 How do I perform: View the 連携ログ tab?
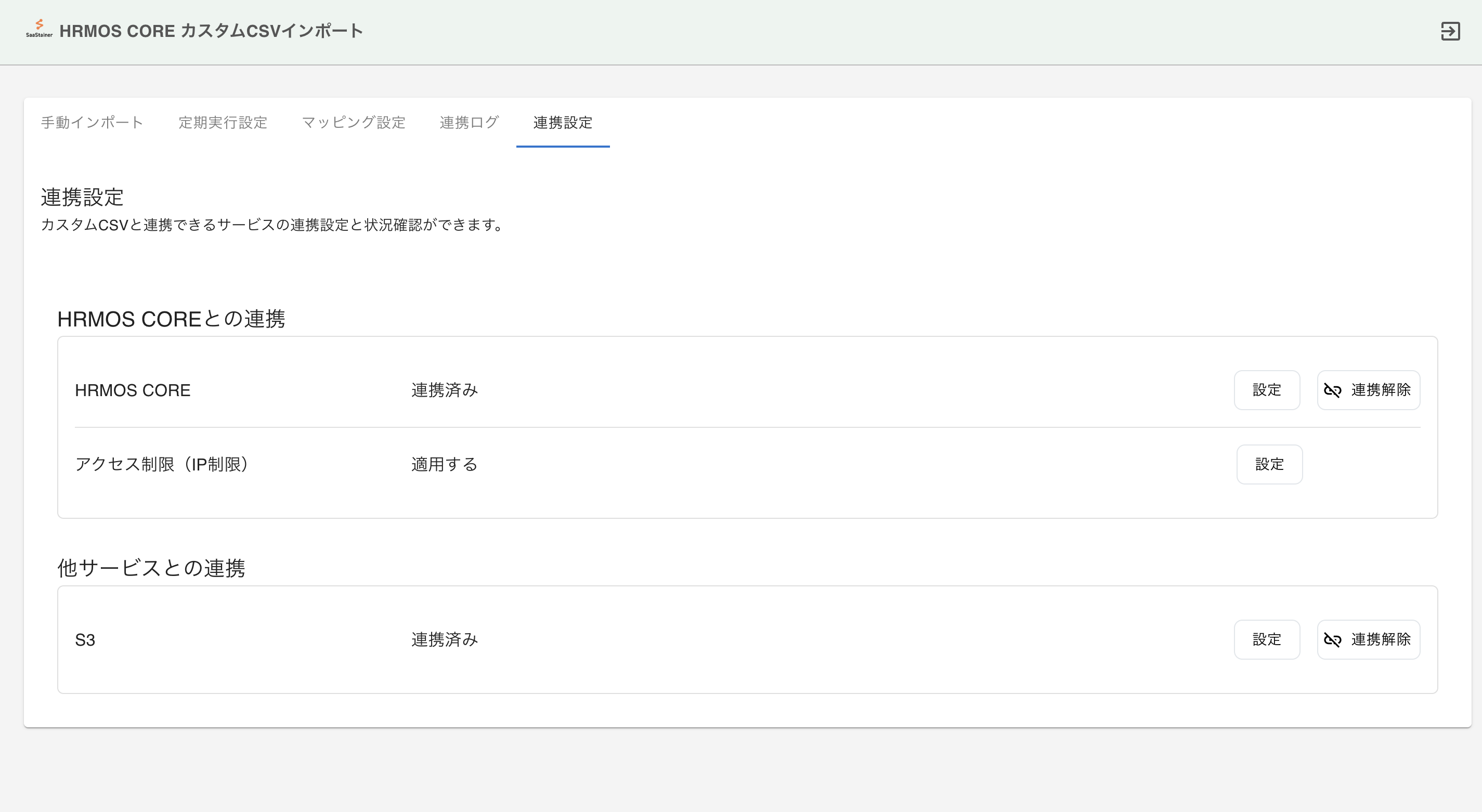coord(469,123)
